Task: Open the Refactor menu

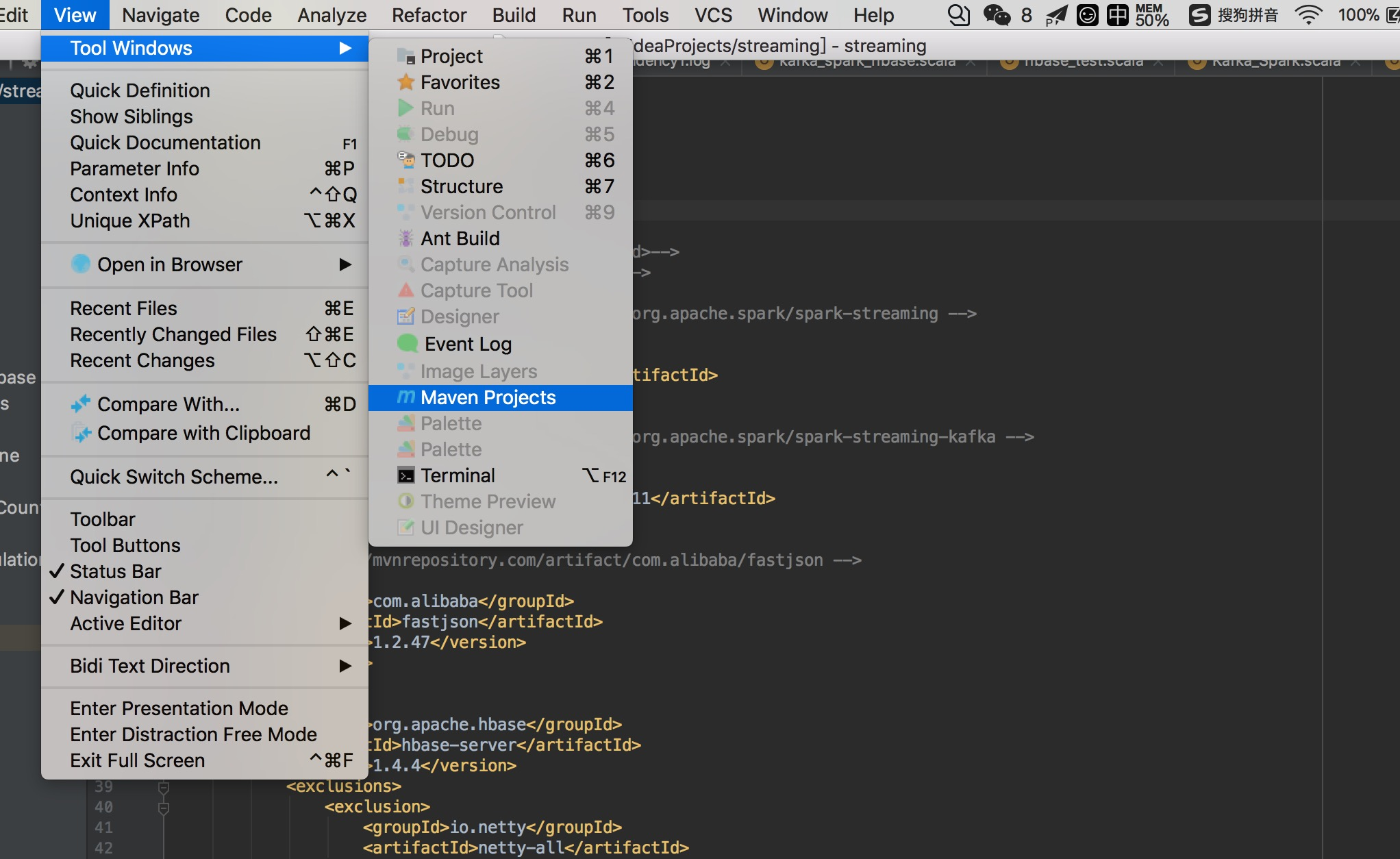Action: [429, 15]
